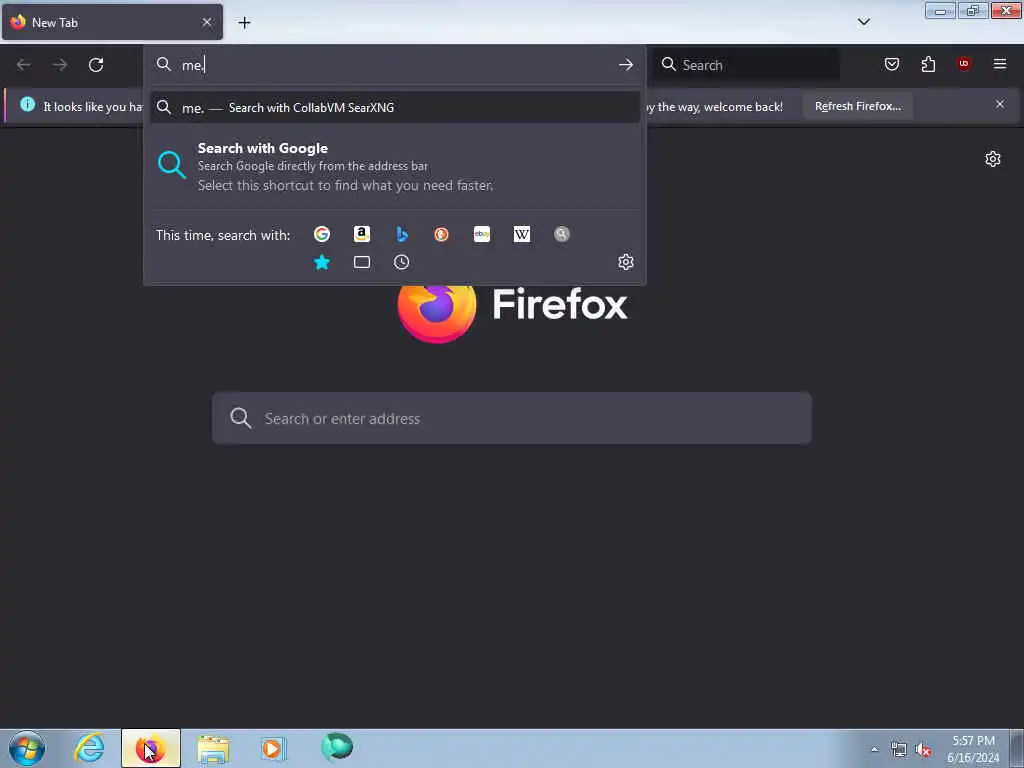Click the Go arrow in the address bar
Screen dimensions: 1024x768
coord(626,65)
